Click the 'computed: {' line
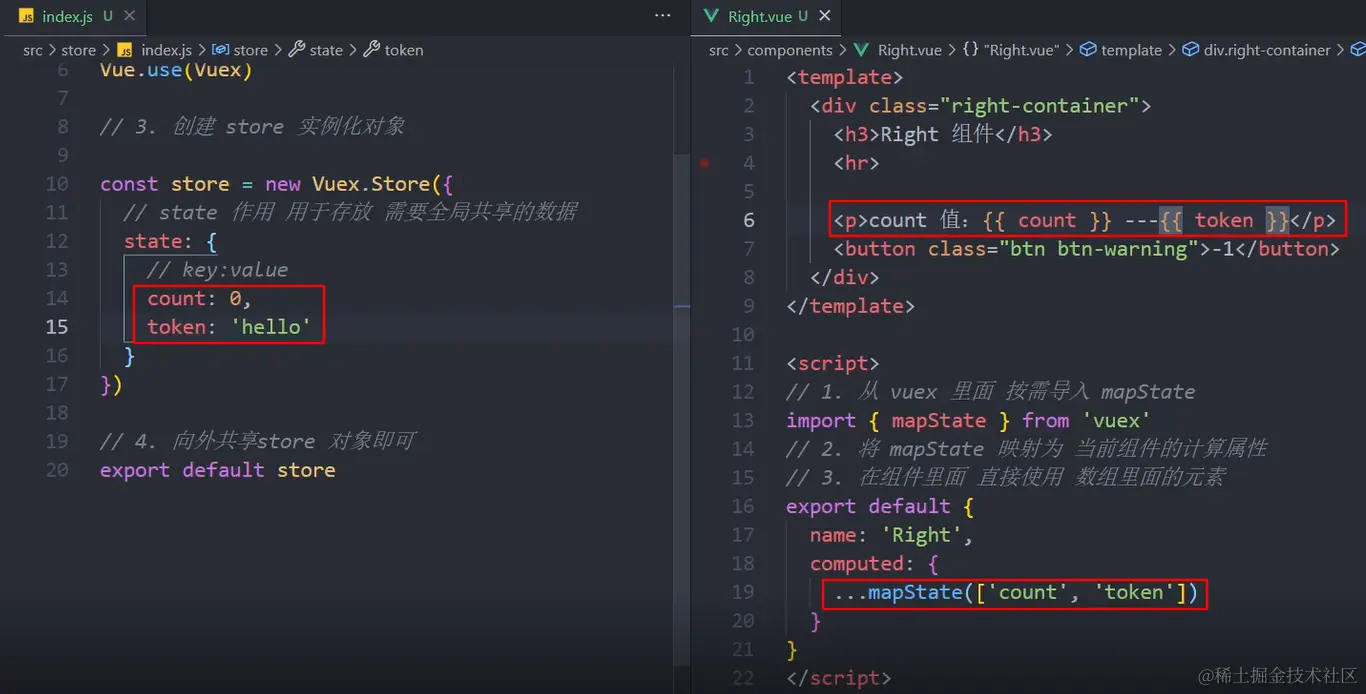This screenshot has width=1366, height=694. tap(875, 563)
